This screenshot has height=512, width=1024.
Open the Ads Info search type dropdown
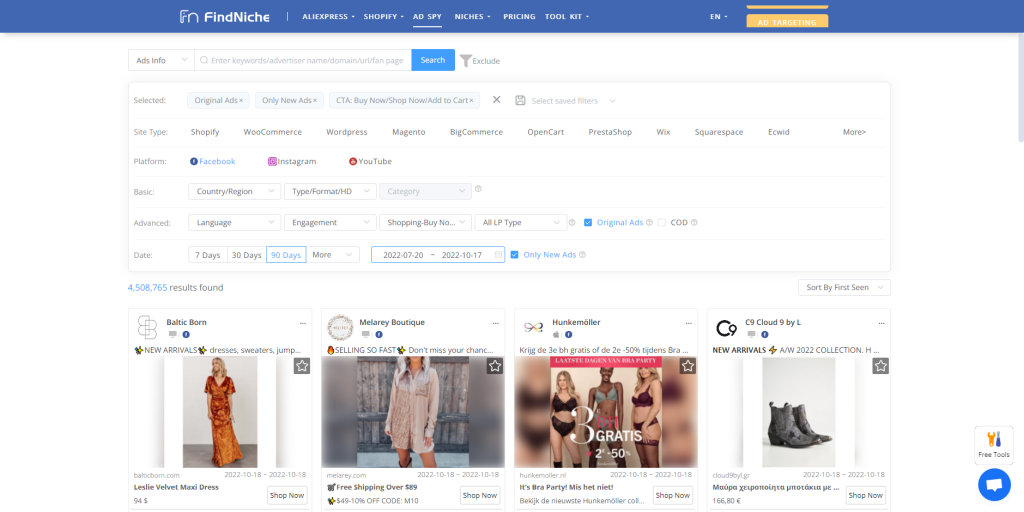[x=161, y=60]
